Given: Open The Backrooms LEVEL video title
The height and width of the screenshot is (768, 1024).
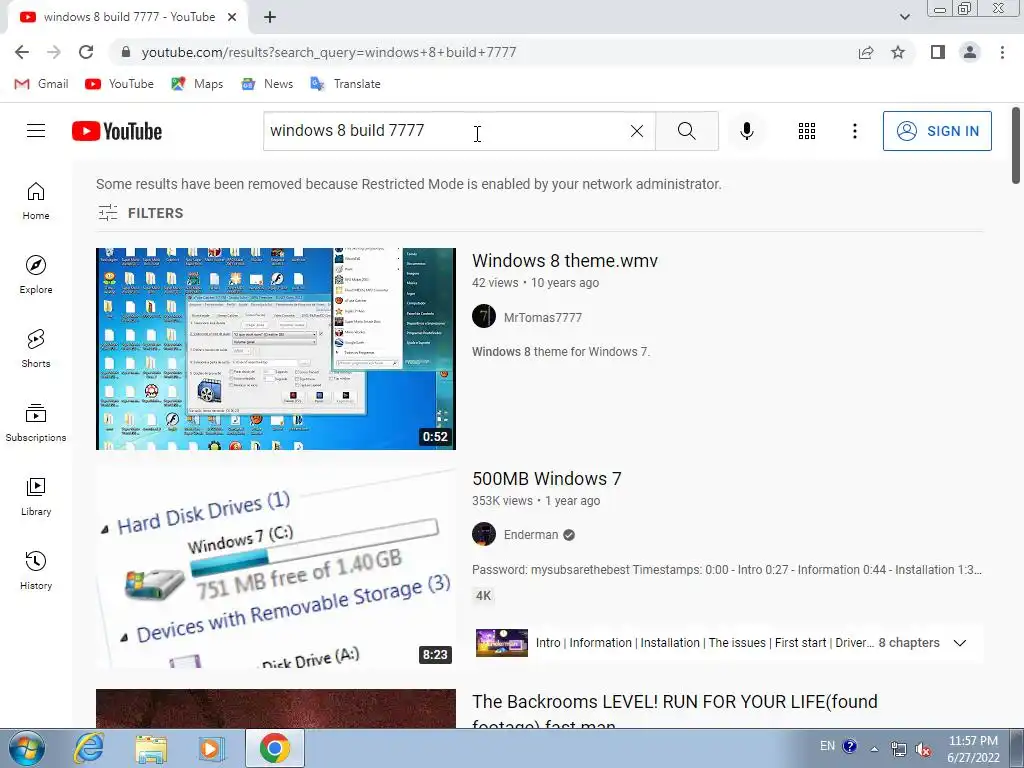Looking at the screenshot, I should click(675, 712).
